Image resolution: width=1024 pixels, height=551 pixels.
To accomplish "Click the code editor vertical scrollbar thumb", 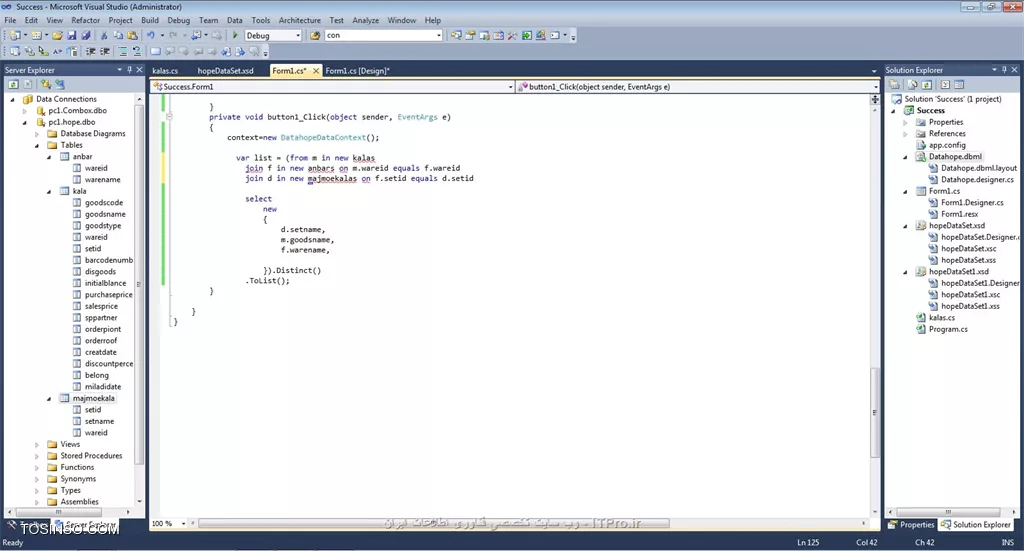I will pyautogui.click(x=874, y=412).
